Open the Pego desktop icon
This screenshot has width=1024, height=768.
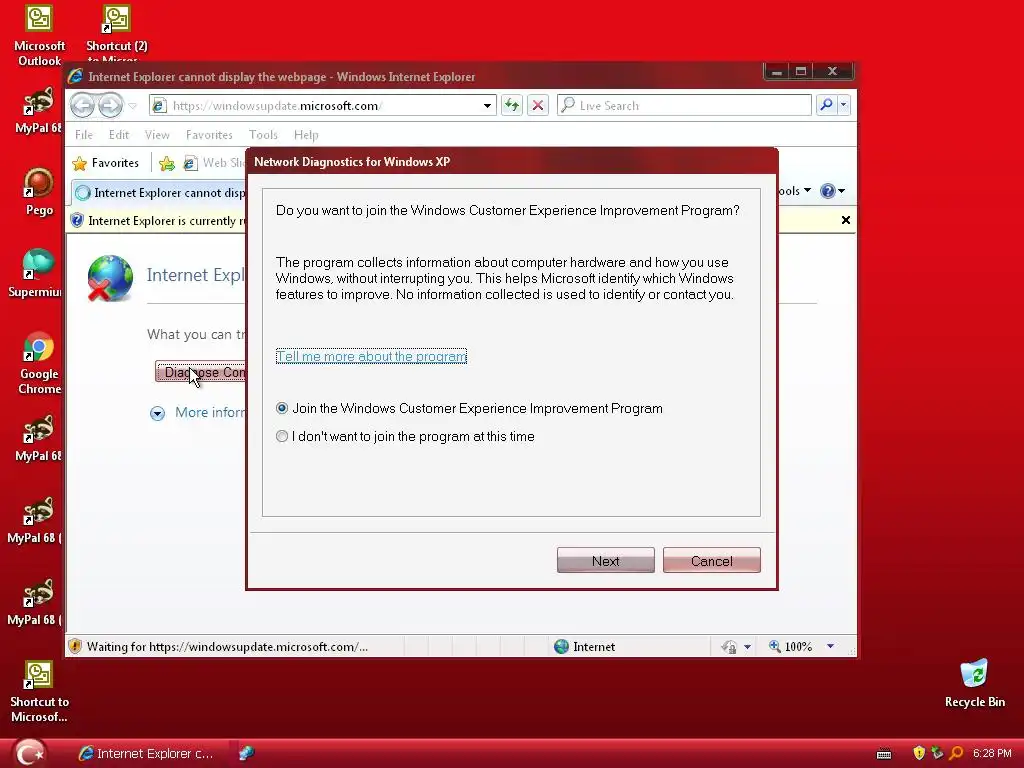[39, 192]
